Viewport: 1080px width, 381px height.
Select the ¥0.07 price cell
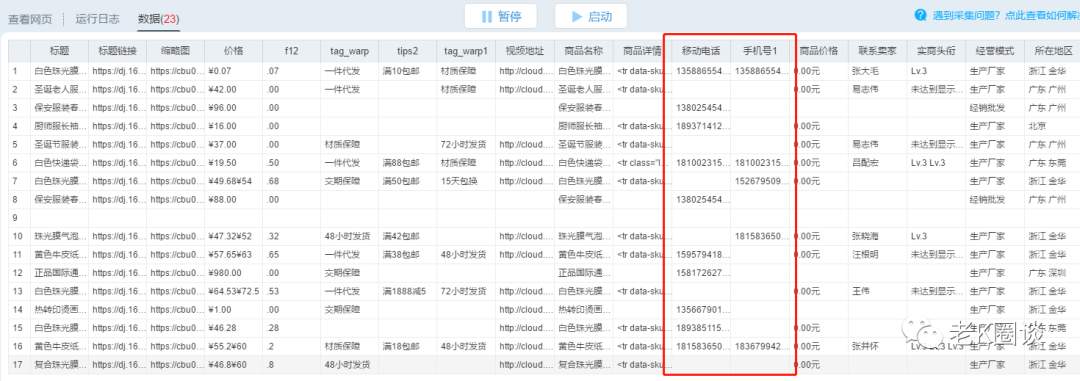[233, 70]
